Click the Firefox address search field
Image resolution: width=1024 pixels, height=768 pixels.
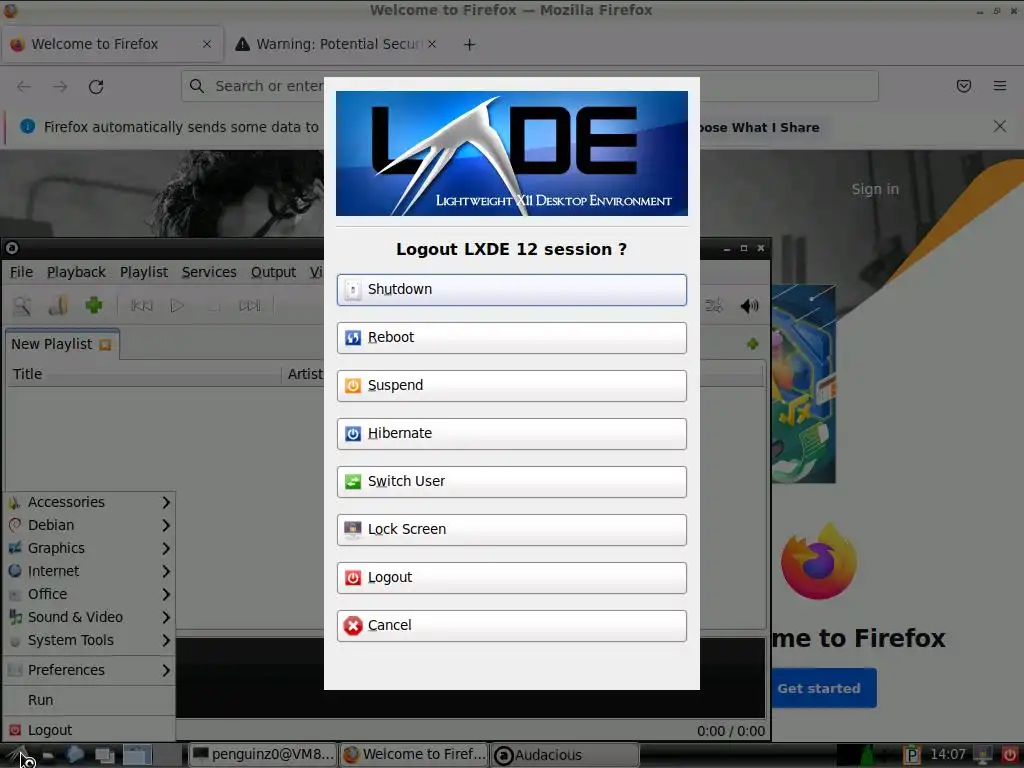pyautogui.click(x=530, y=86)
